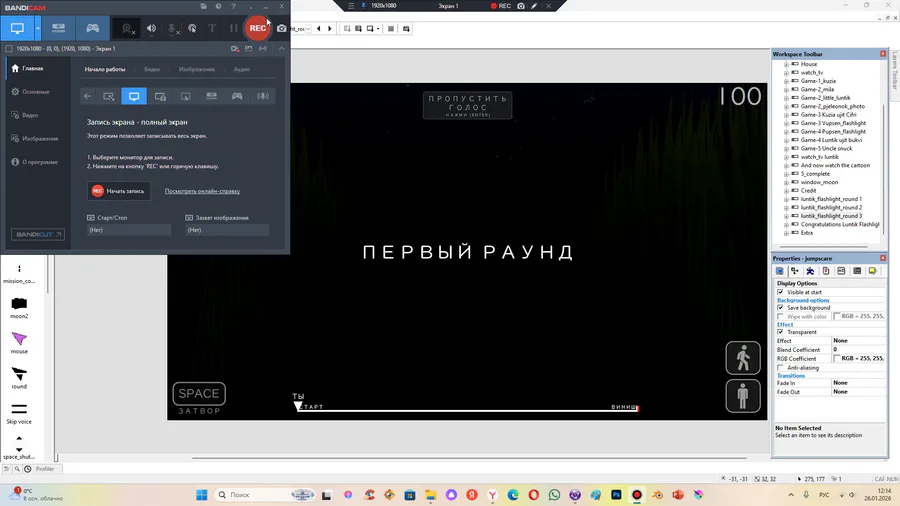The width and height of the screenshot is (900, 506).
Task: Click the Захват изображения hotkey field
Action: click(227, 230)
